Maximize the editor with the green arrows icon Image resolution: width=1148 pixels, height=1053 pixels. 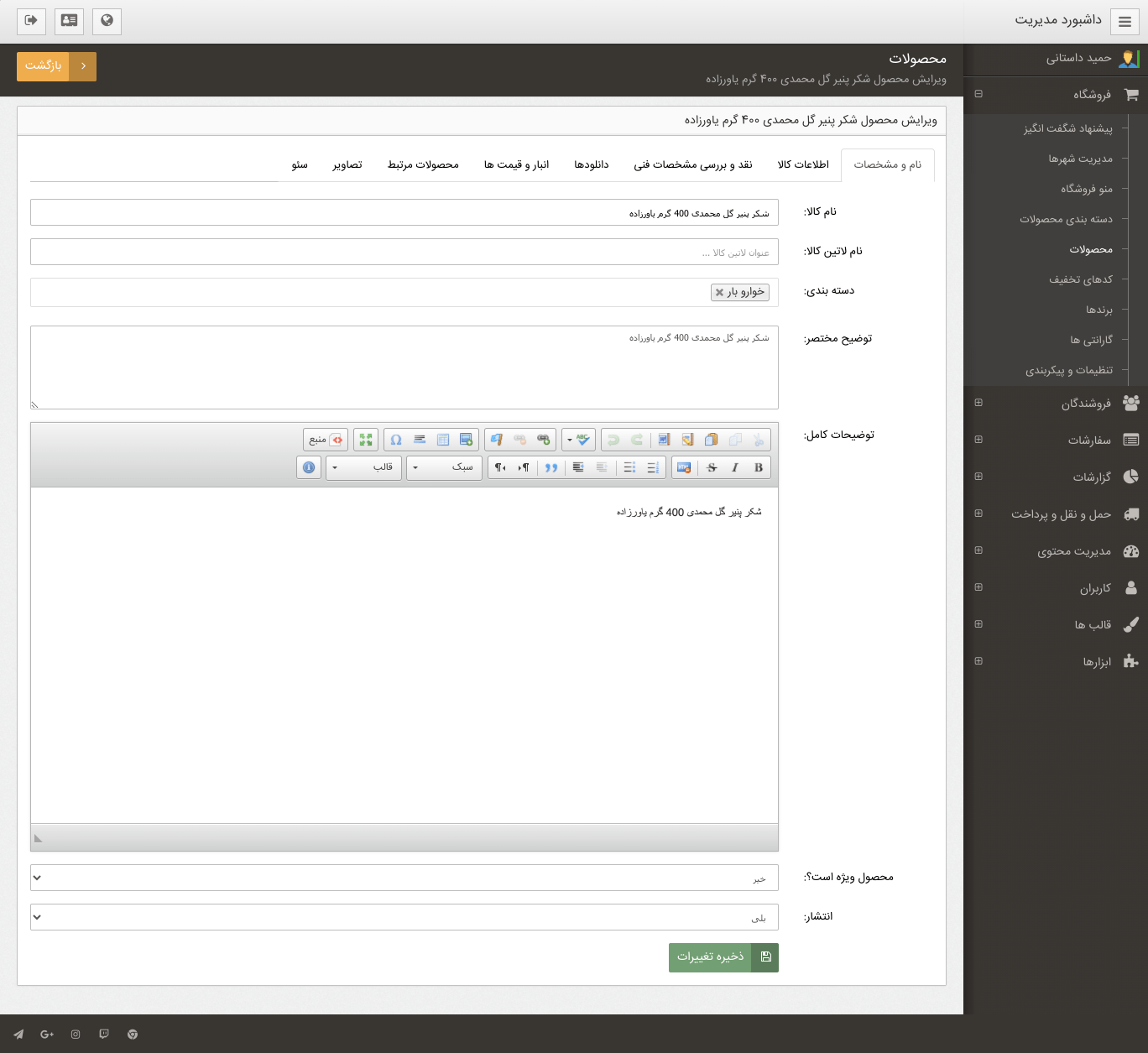[366, 440]
